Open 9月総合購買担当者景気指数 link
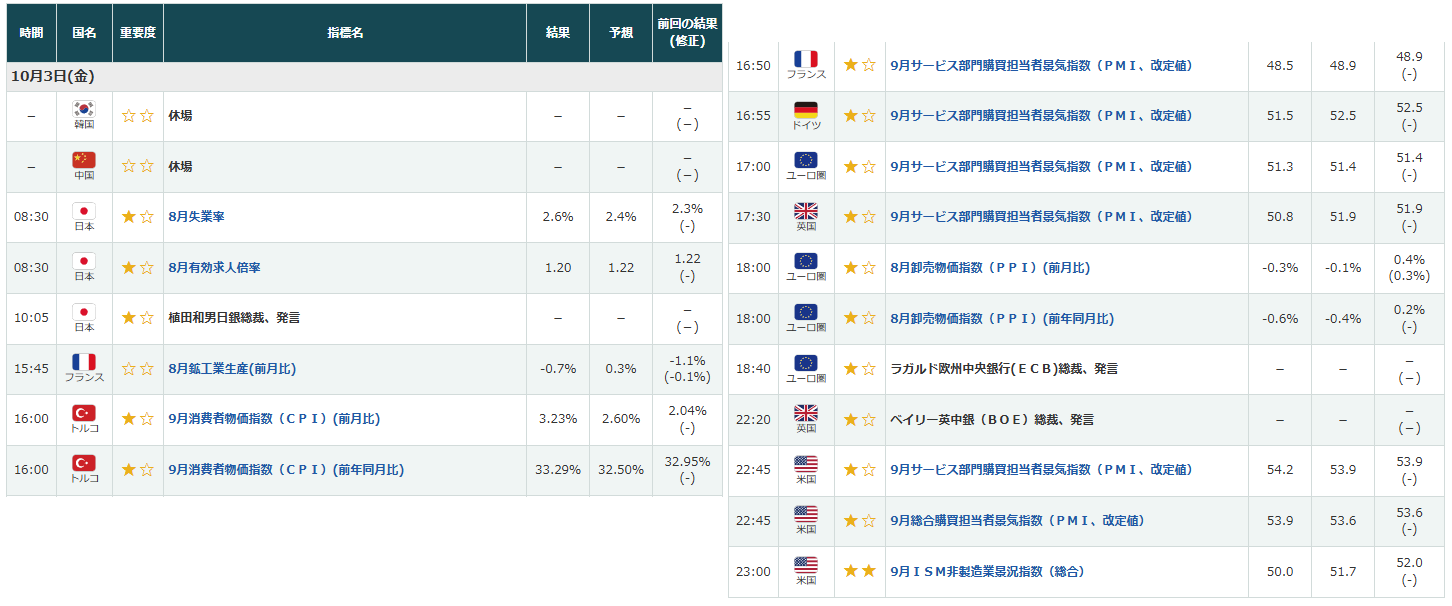1452x606 pixels. point(1017,521)
